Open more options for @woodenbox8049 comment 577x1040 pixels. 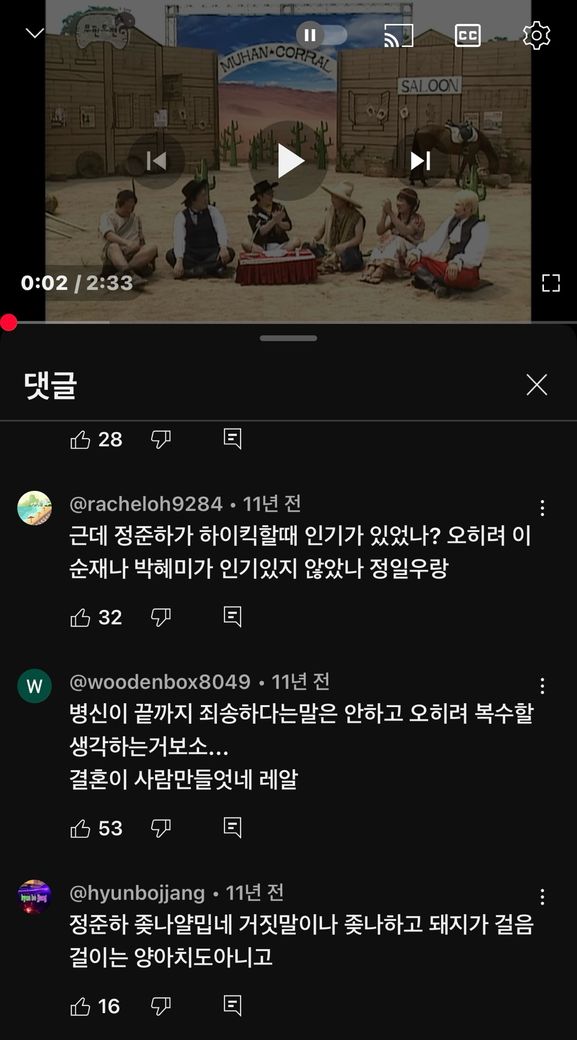click(543, 685)
